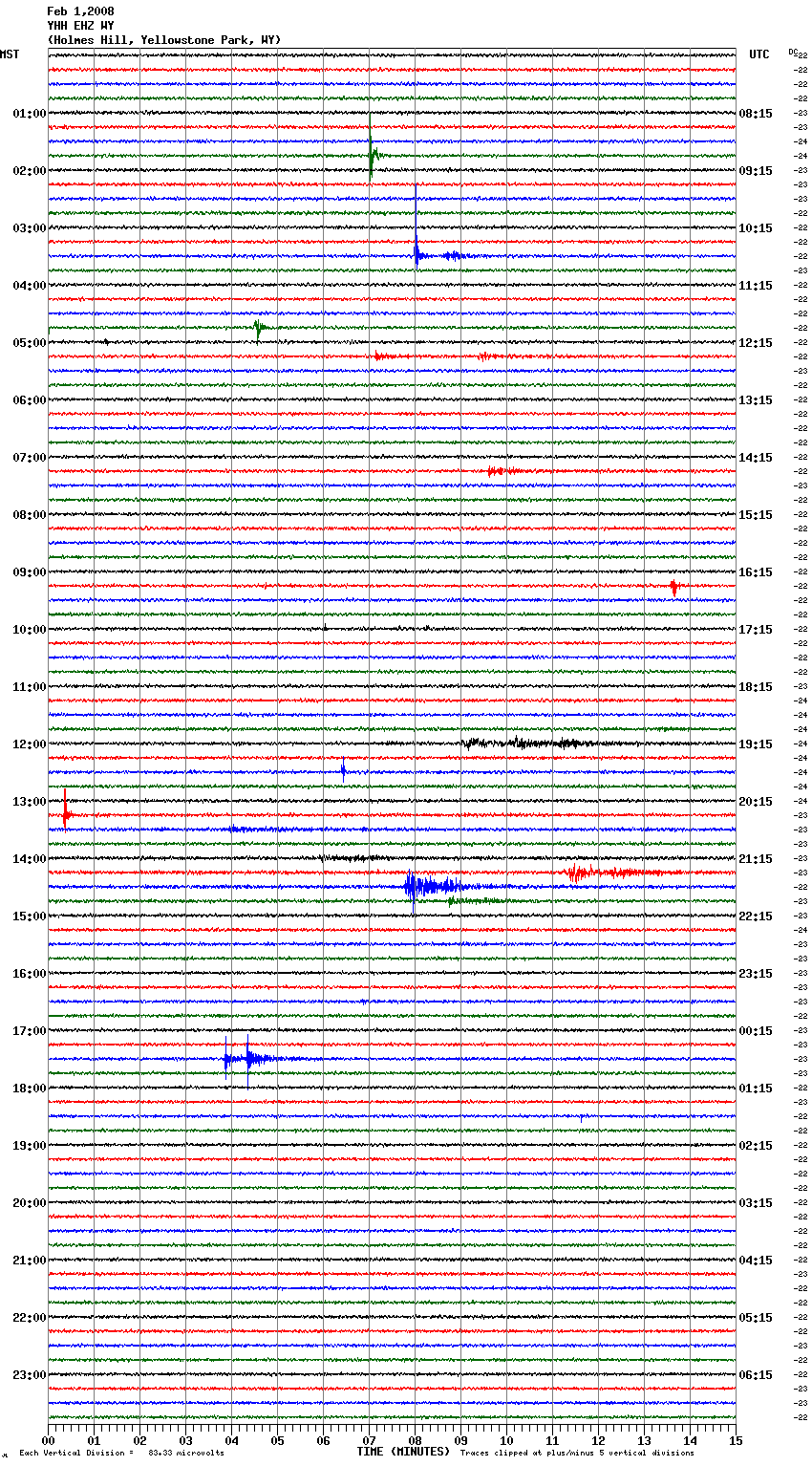Click the UTC timezone label
Viewport: 812px width, 1466px height.
759,54
